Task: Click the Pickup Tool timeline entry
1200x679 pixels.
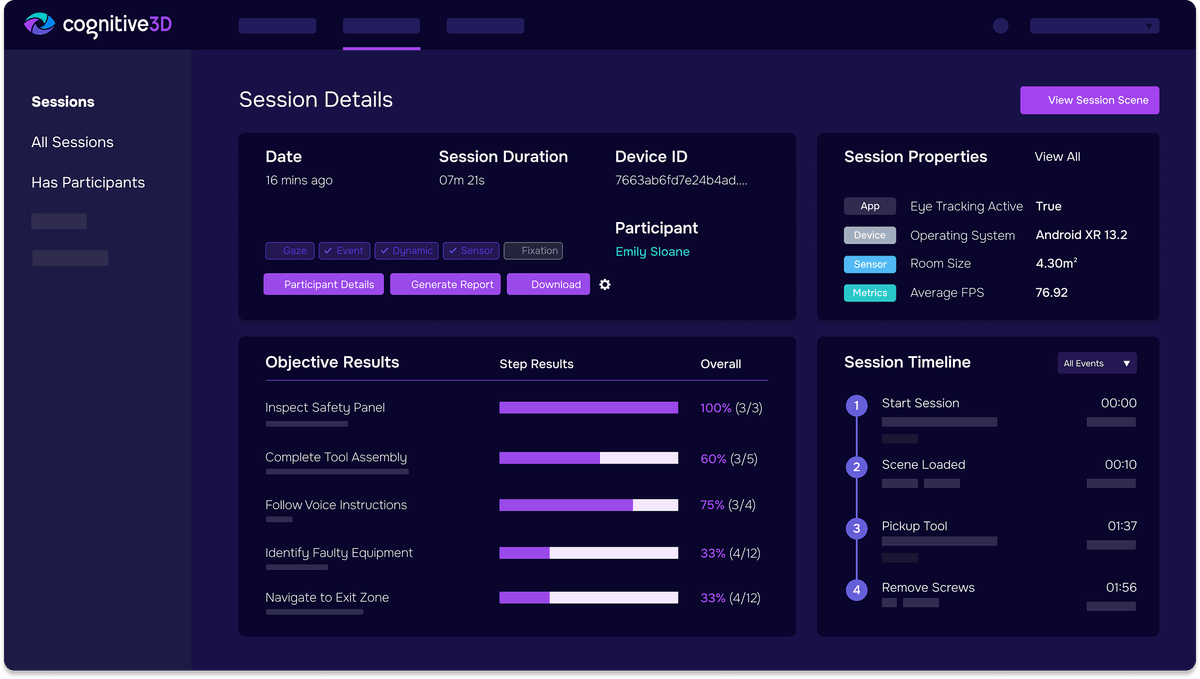Action: pos(915,525)
